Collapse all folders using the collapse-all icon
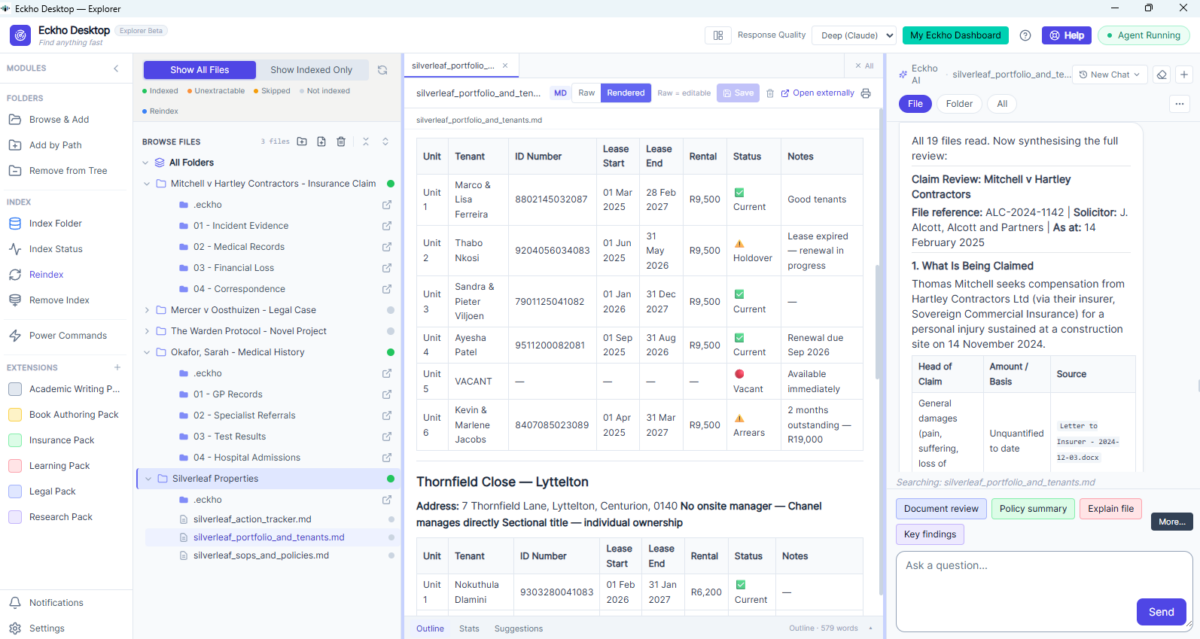This screenshot has height=639, width=1200. tap(366, 142)
